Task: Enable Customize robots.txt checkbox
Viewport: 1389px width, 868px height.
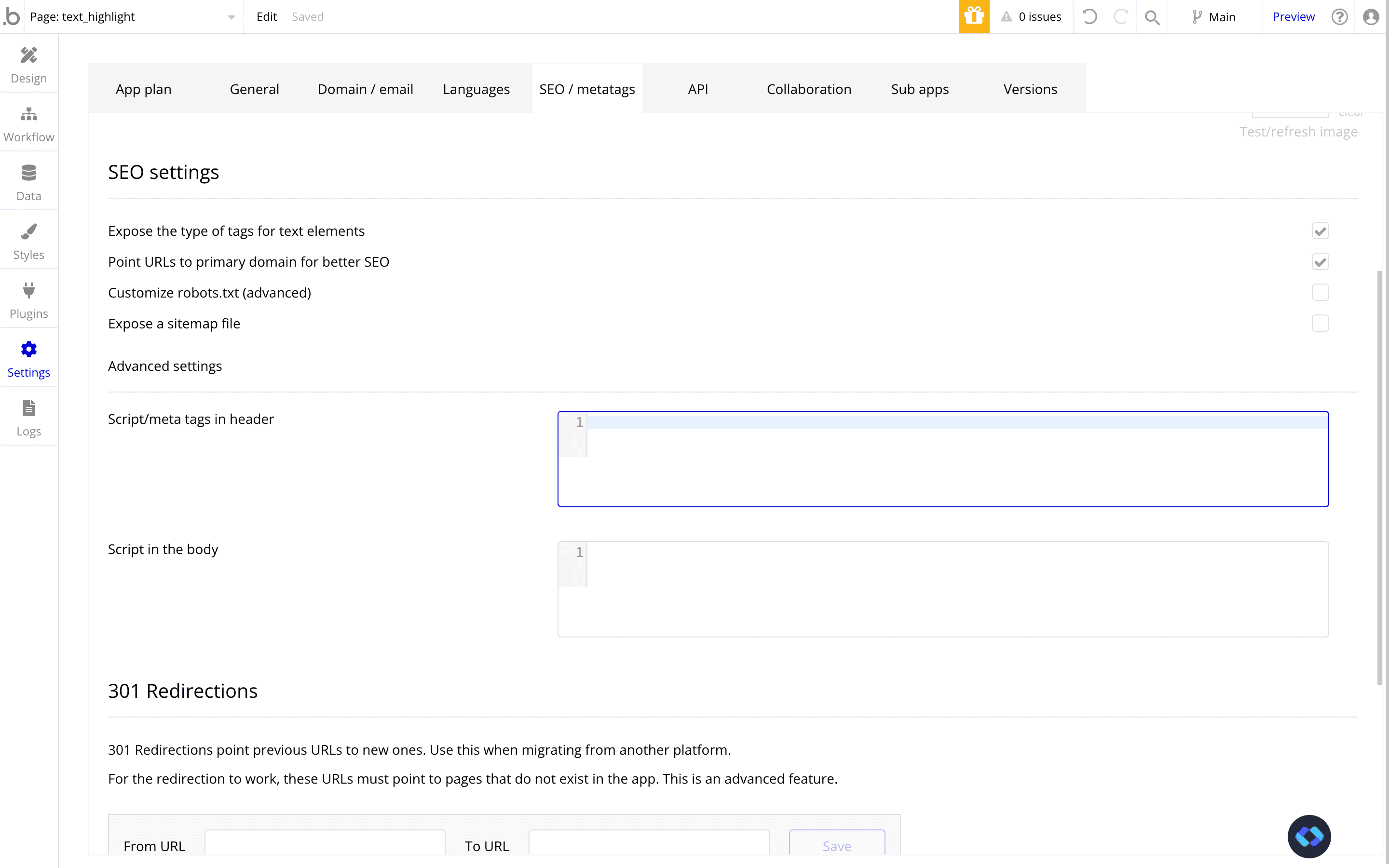Action: coord(1320,292)
